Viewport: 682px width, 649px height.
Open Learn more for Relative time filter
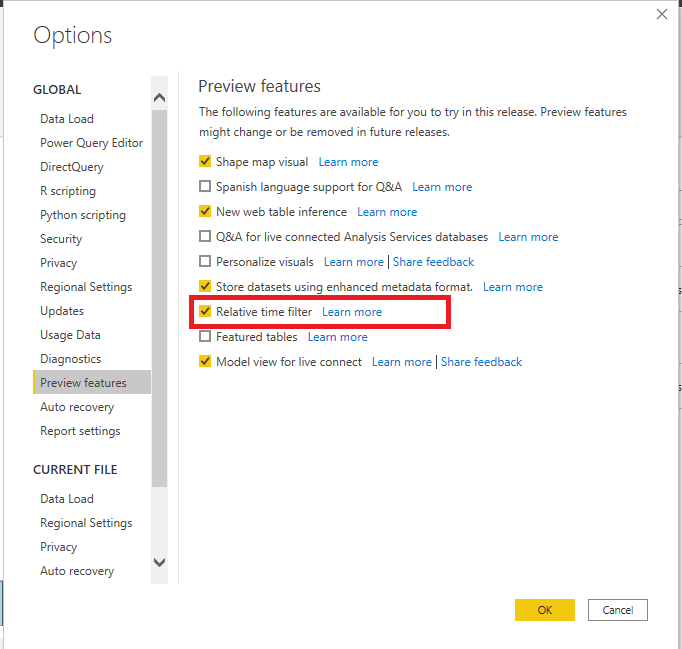click(352, 312)
